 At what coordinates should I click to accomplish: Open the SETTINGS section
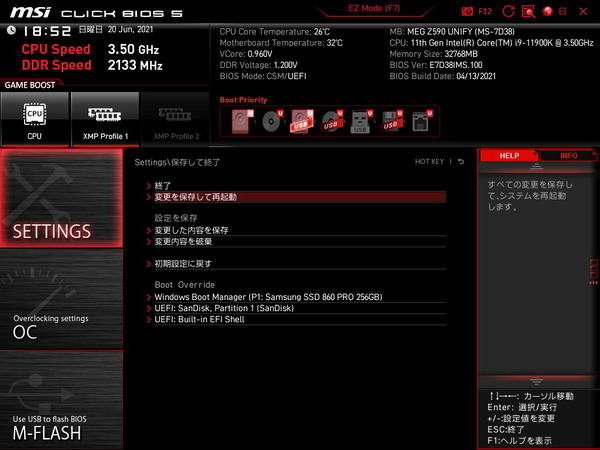tap(62, 198)
